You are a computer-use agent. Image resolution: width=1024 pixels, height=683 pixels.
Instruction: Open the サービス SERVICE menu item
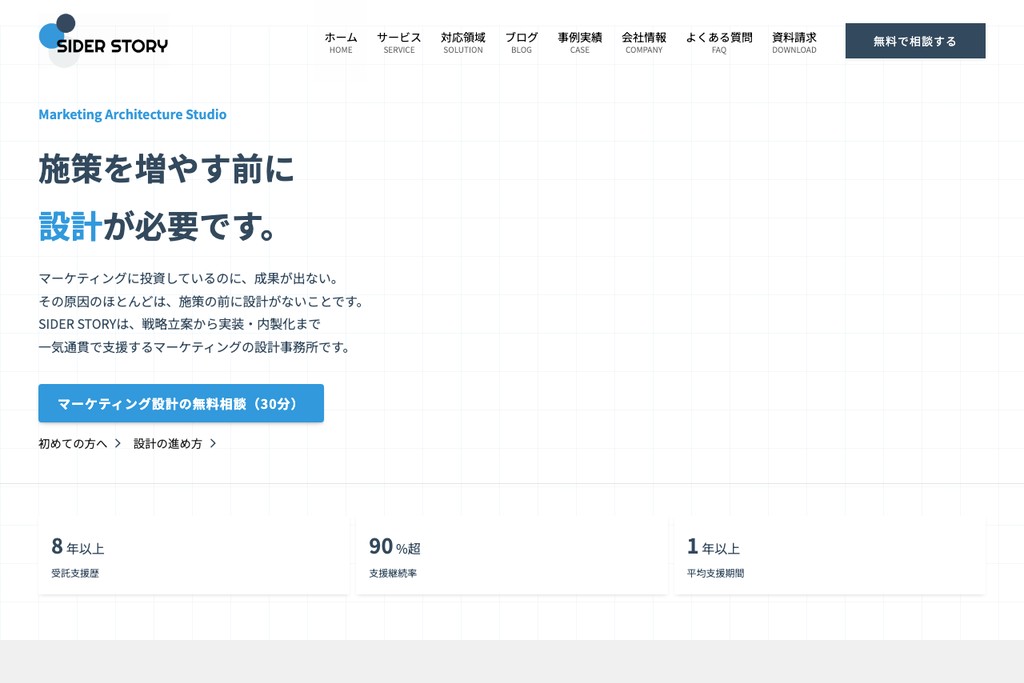coord(399,42)
